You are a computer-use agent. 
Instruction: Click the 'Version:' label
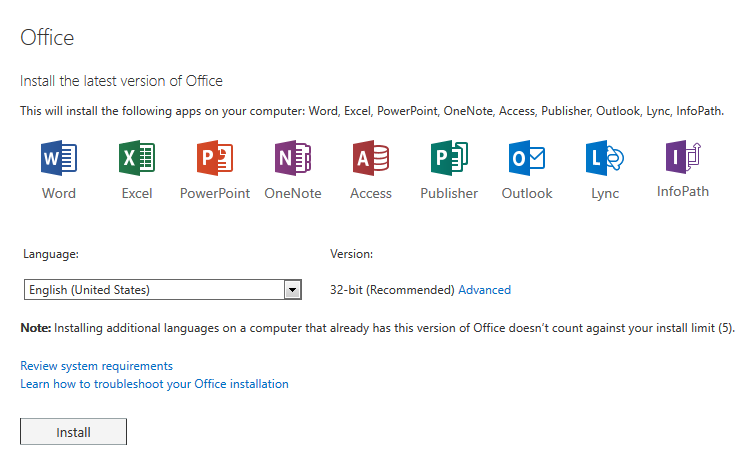pos(352,254)
